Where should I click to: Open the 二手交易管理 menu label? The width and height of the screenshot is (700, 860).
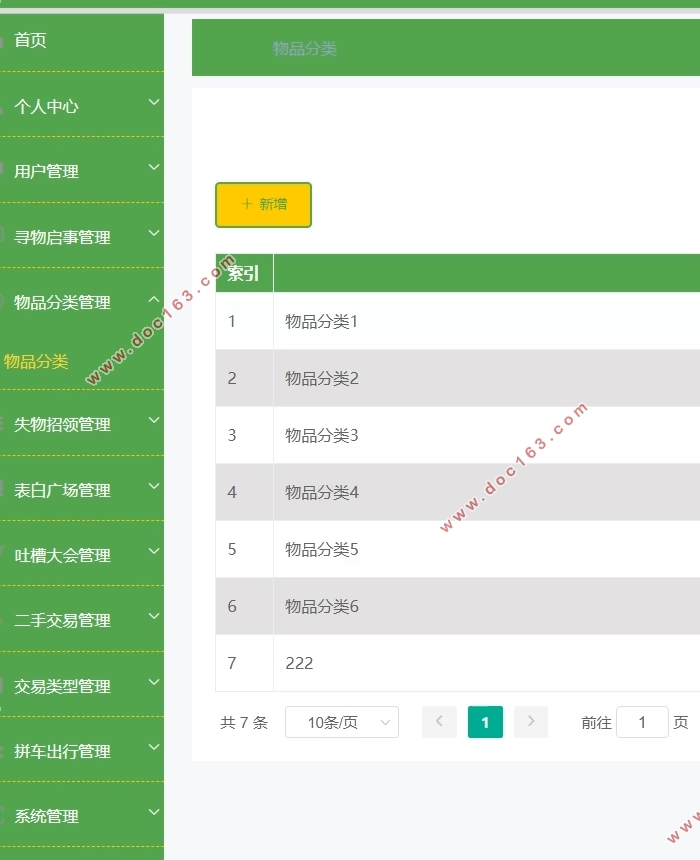pyautogui.click(x=62, y=620)
